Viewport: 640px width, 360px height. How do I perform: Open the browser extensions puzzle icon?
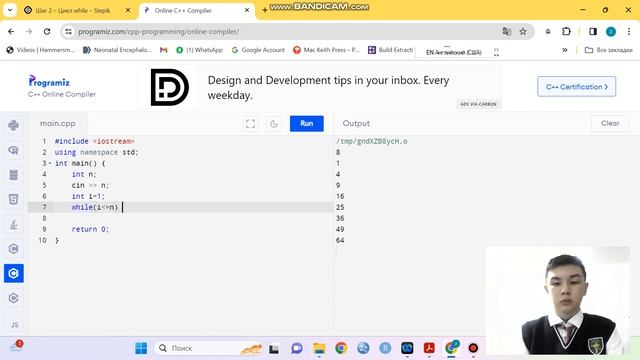pos(566,31)
